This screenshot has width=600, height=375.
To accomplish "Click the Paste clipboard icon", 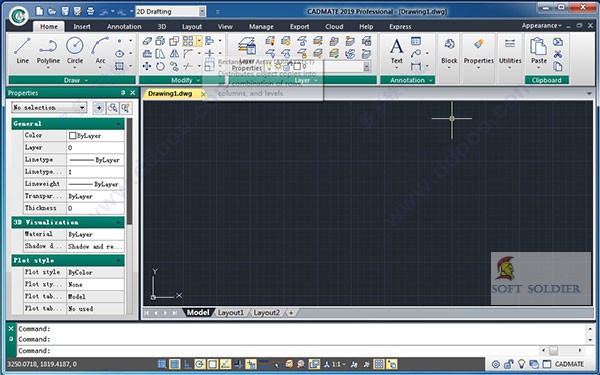I will coord(538,50).
